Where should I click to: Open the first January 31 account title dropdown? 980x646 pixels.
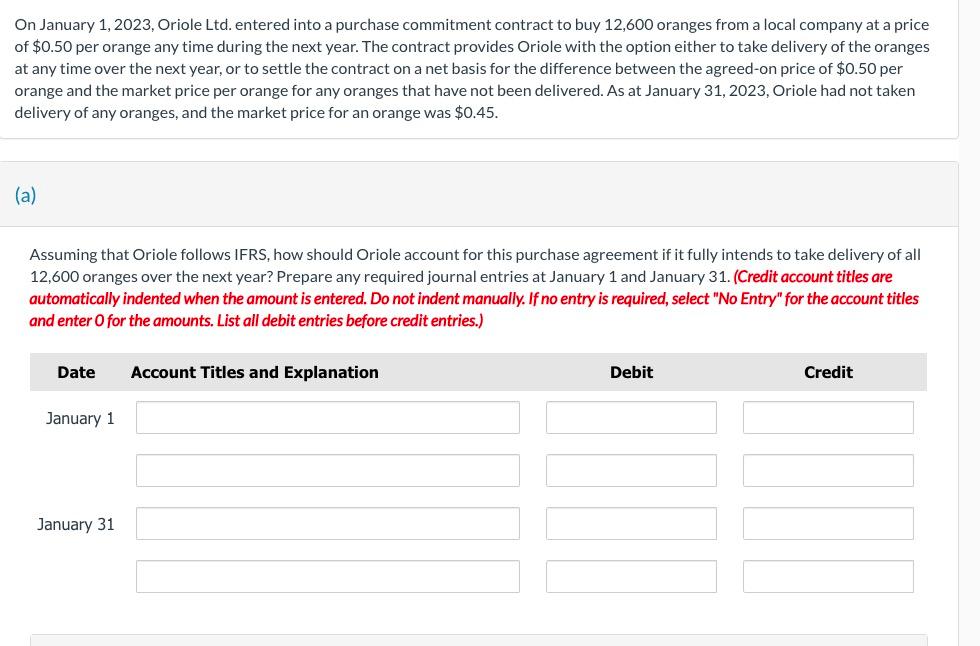pos(327,523)
